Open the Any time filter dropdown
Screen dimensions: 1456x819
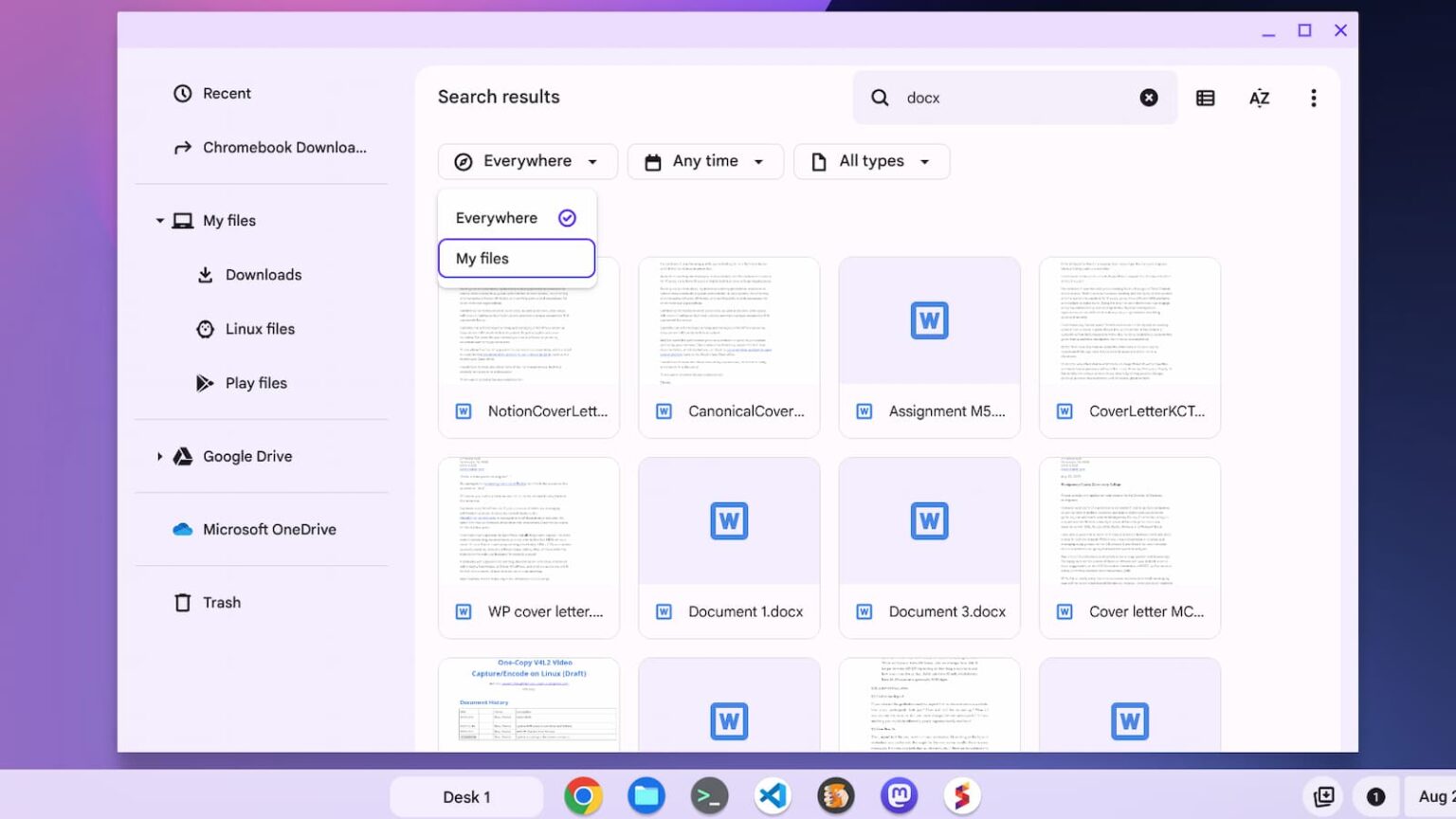[705, 161]
